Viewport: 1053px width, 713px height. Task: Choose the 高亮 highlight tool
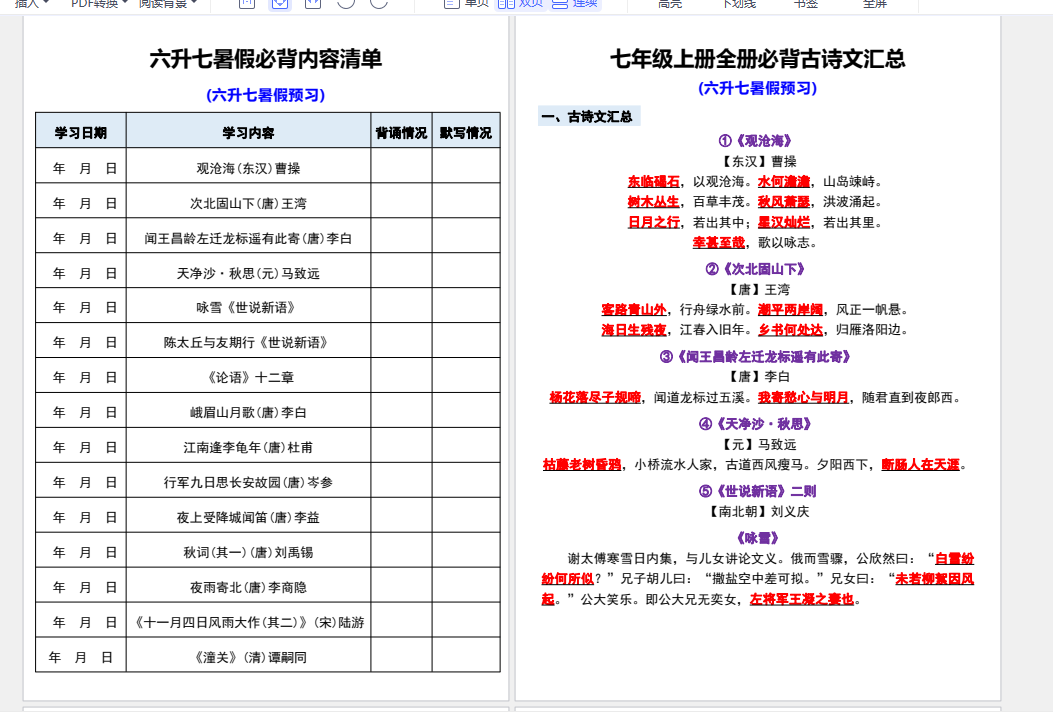click(x=670, y=3)
